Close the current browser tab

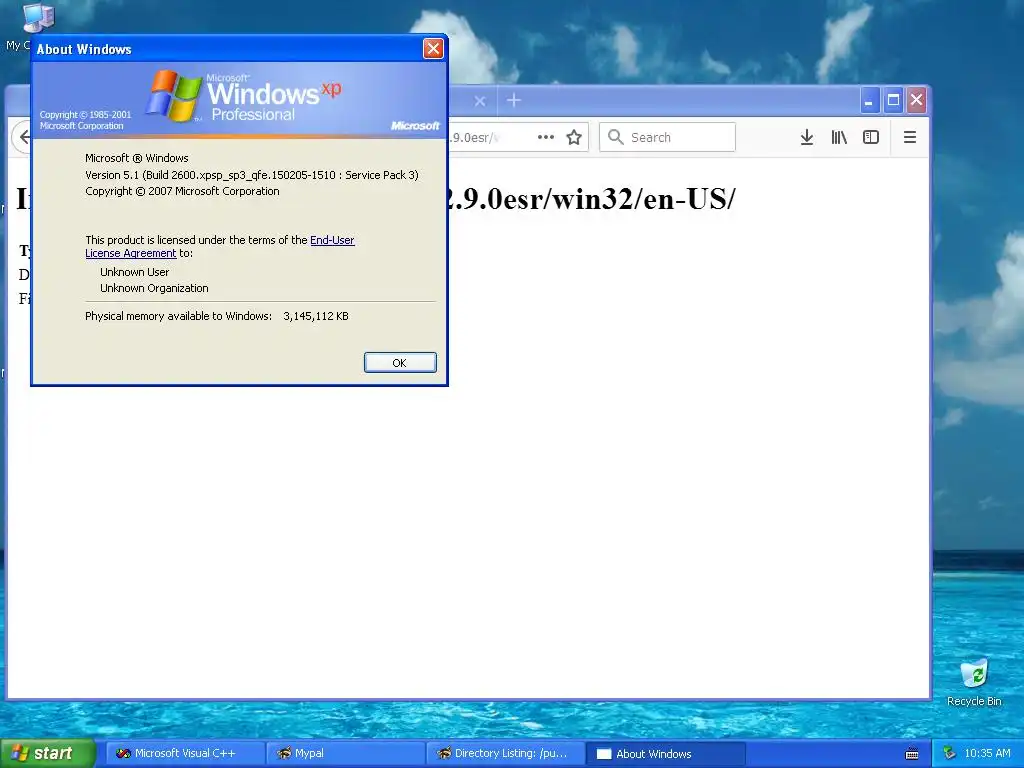480,101
